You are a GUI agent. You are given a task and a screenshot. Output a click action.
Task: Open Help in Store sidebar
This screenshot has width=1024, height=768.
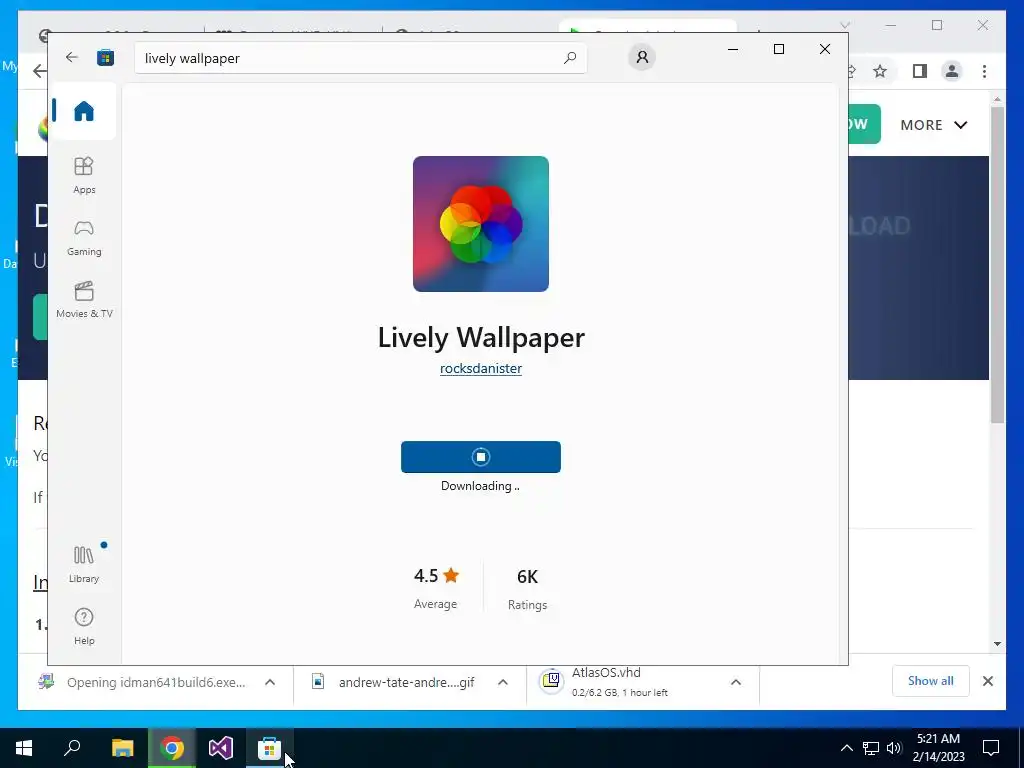[x=84, y=626]
